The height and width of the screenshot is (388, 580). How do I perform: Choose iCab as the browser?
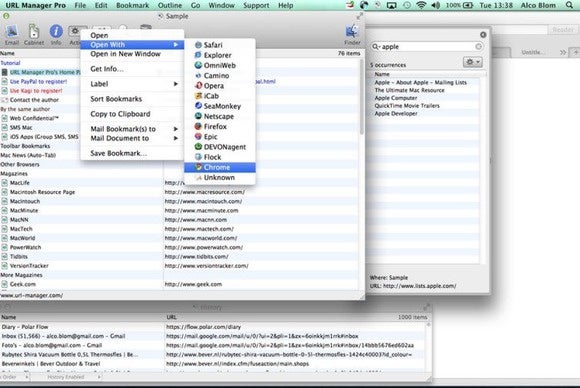click(220, 96)
